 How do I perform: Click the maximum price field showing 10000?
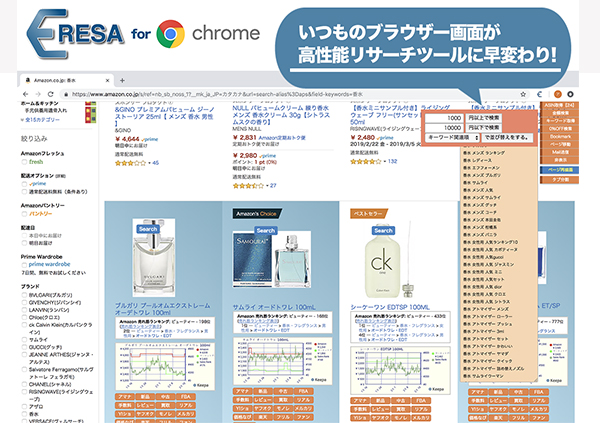[x=444, y=128]
